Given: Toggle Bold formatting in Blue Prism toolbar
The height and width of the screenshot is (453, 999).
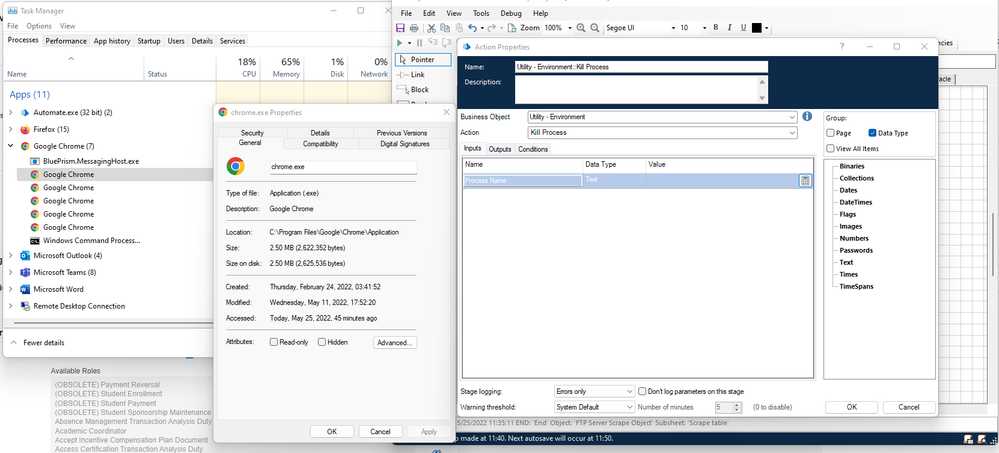Looking at the screenshot, I should click(715, 27).
